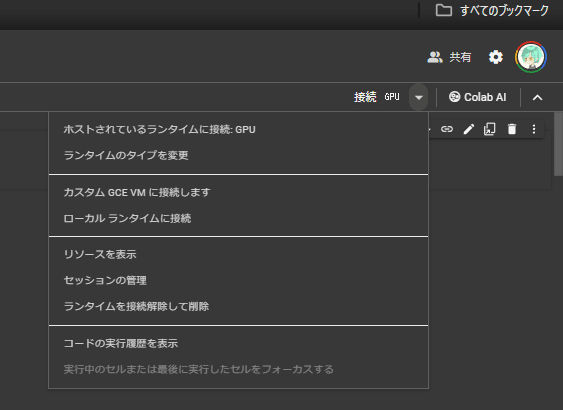Screen dimensions: 563x410
Task: Click 実行中のセルまたは最後に実行したセルをフォーカスする
Action: coord(238,369)
